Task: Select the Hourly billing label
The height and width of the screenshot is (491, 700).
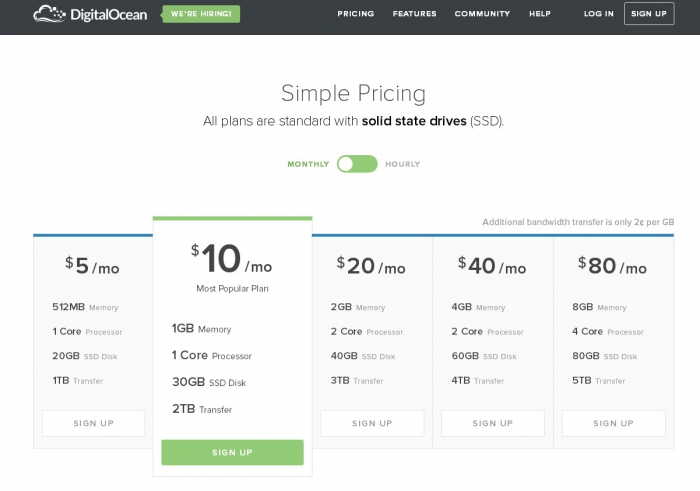Action: [x=402, y=164]
